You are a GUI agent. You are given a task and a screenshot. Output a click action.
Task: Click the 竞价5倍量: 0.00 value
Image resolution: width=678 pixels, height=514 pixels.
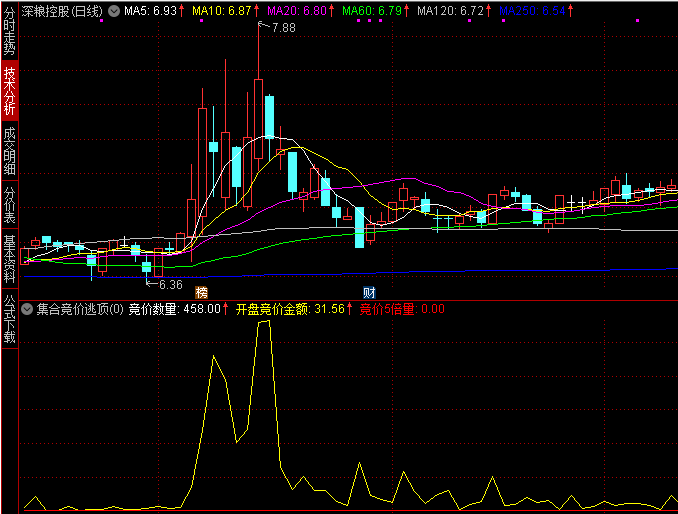pyautogui.click(x=402, y=309)
